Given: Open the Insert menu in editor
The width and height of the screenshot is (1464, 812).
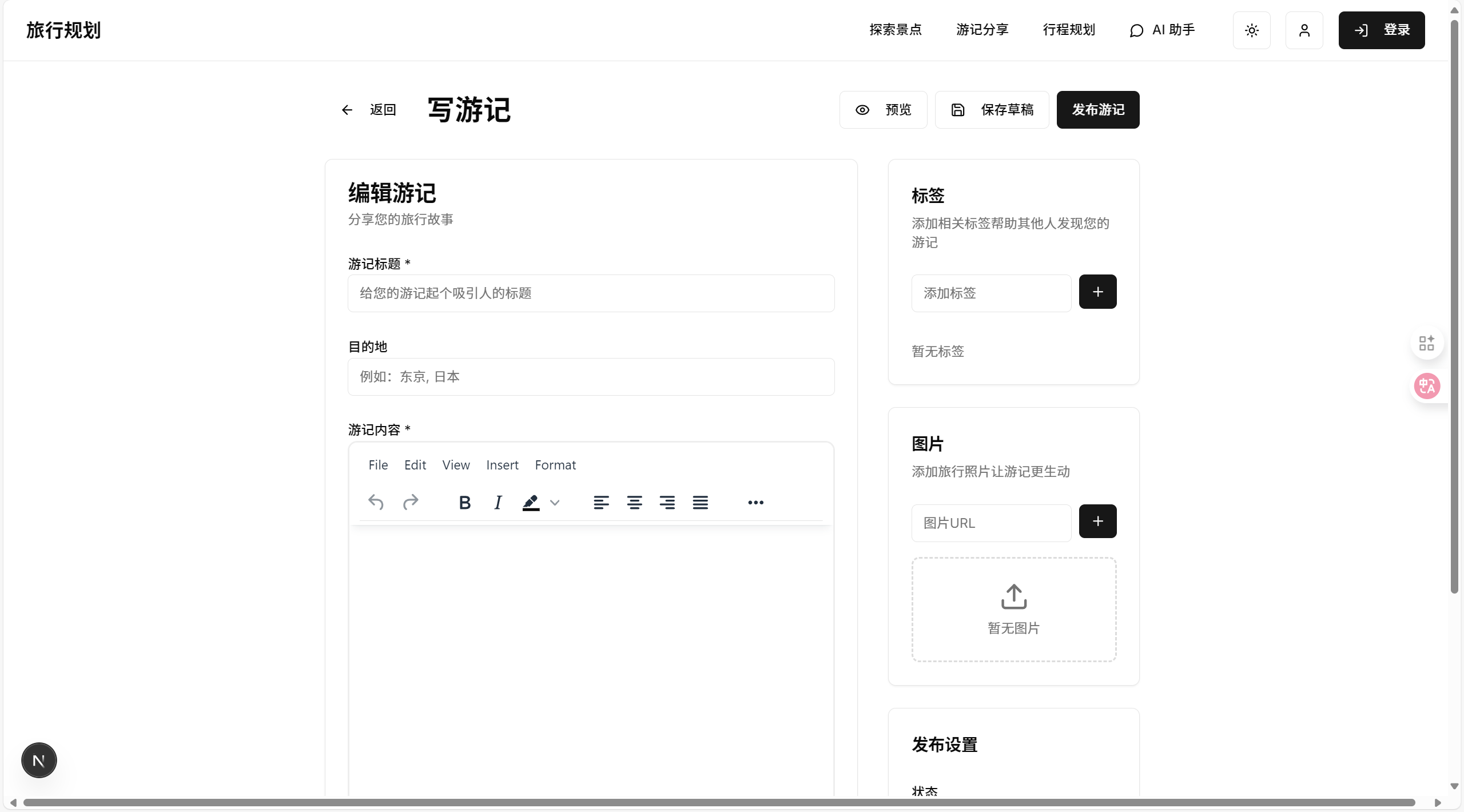Looking at the screenshot, I should click(x=502, y=465).
